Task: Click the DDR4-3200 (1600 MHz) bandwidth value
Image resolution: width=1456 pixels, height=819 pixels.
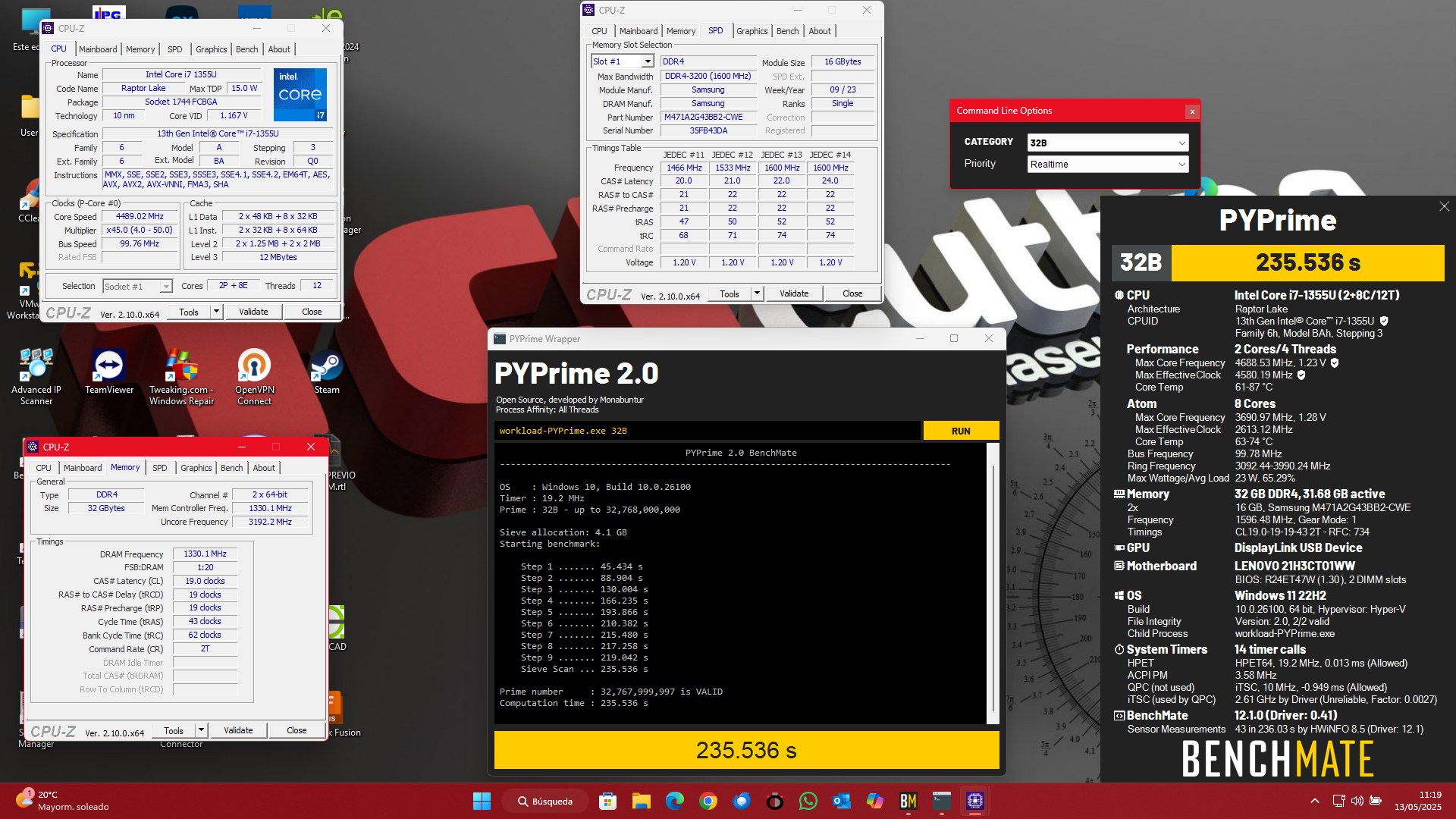Action: tap(708, 76)
